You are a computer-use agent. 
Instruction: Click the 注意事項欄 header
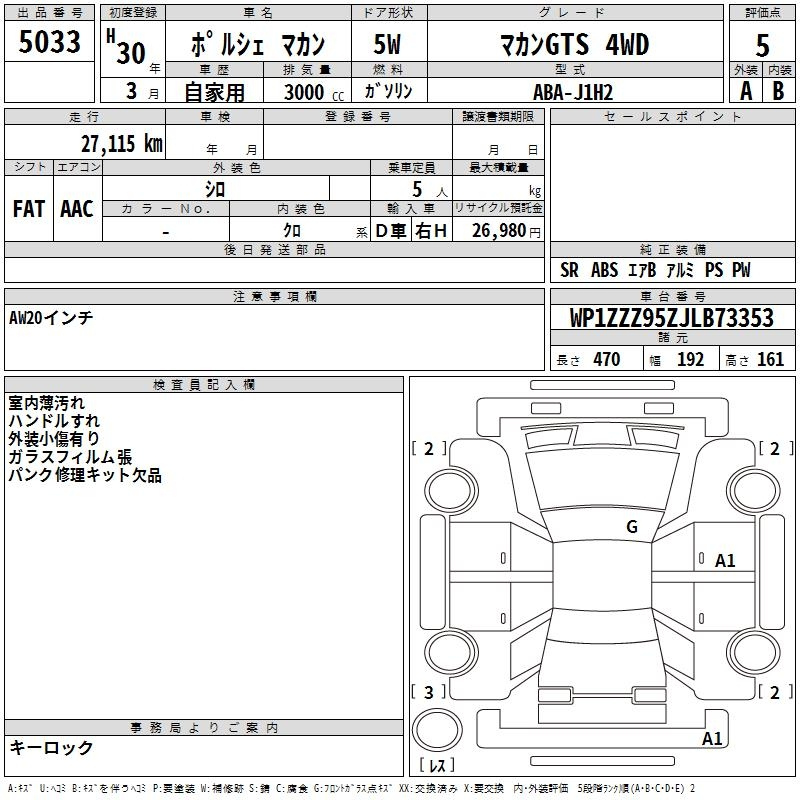(274, 296)
